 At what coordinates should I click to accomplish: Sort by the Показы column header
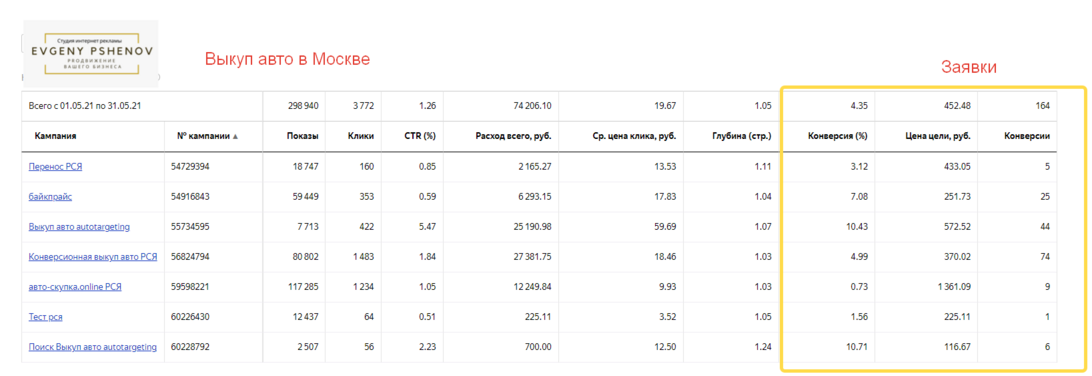coord(303,136)
